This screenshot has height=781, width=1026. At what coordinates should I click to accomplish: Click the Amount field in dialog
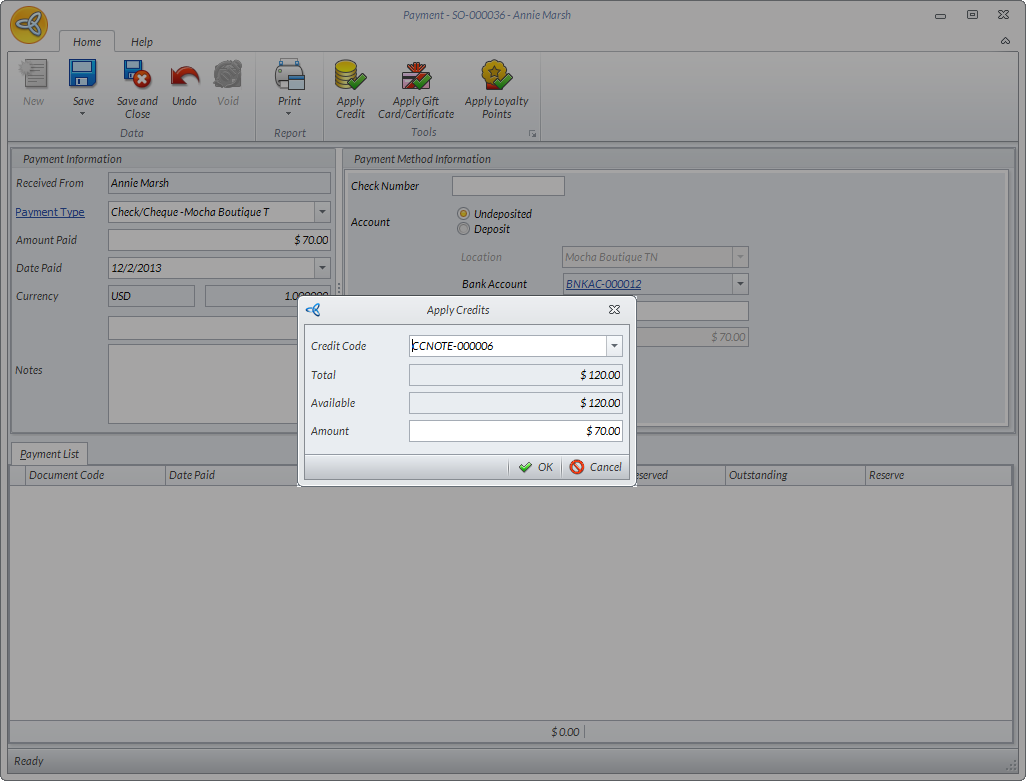point(515,431)
